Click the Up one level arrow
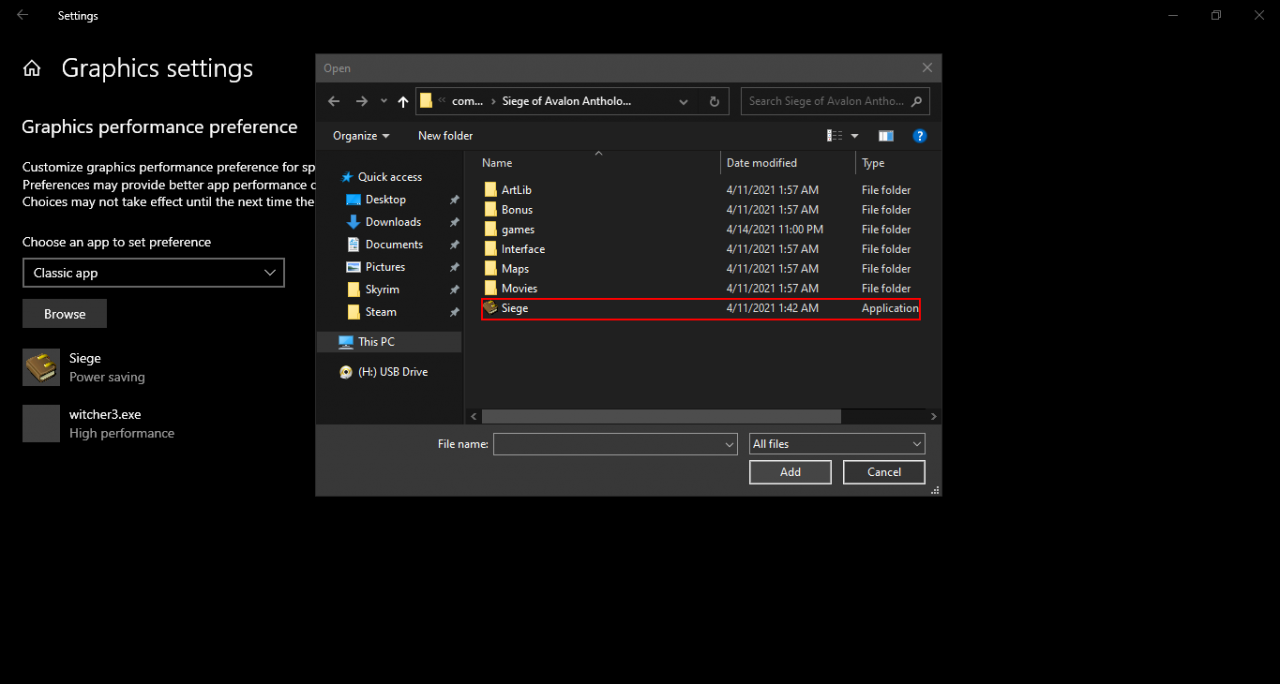The height and width of the screenshot is (684, 1280). click(x=403, y=101)
